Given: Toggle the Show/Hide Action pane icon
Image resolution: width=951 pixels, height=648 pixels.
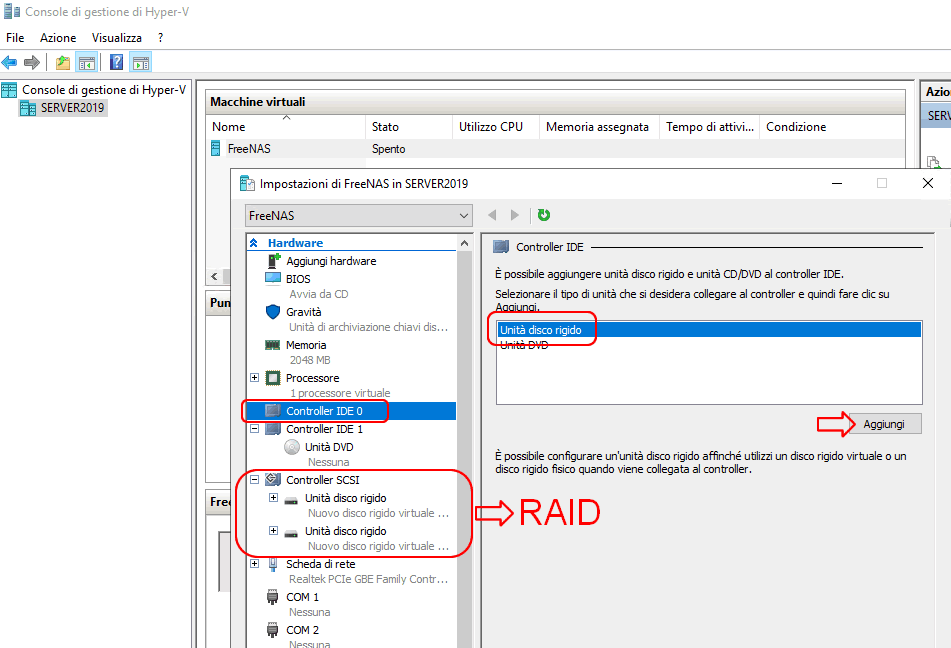Looking at the screenshot, I should click(141, 62).
